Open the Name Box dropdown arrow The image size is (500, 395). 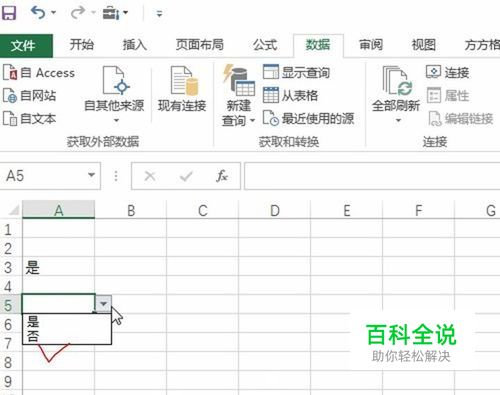click(91, 175)
